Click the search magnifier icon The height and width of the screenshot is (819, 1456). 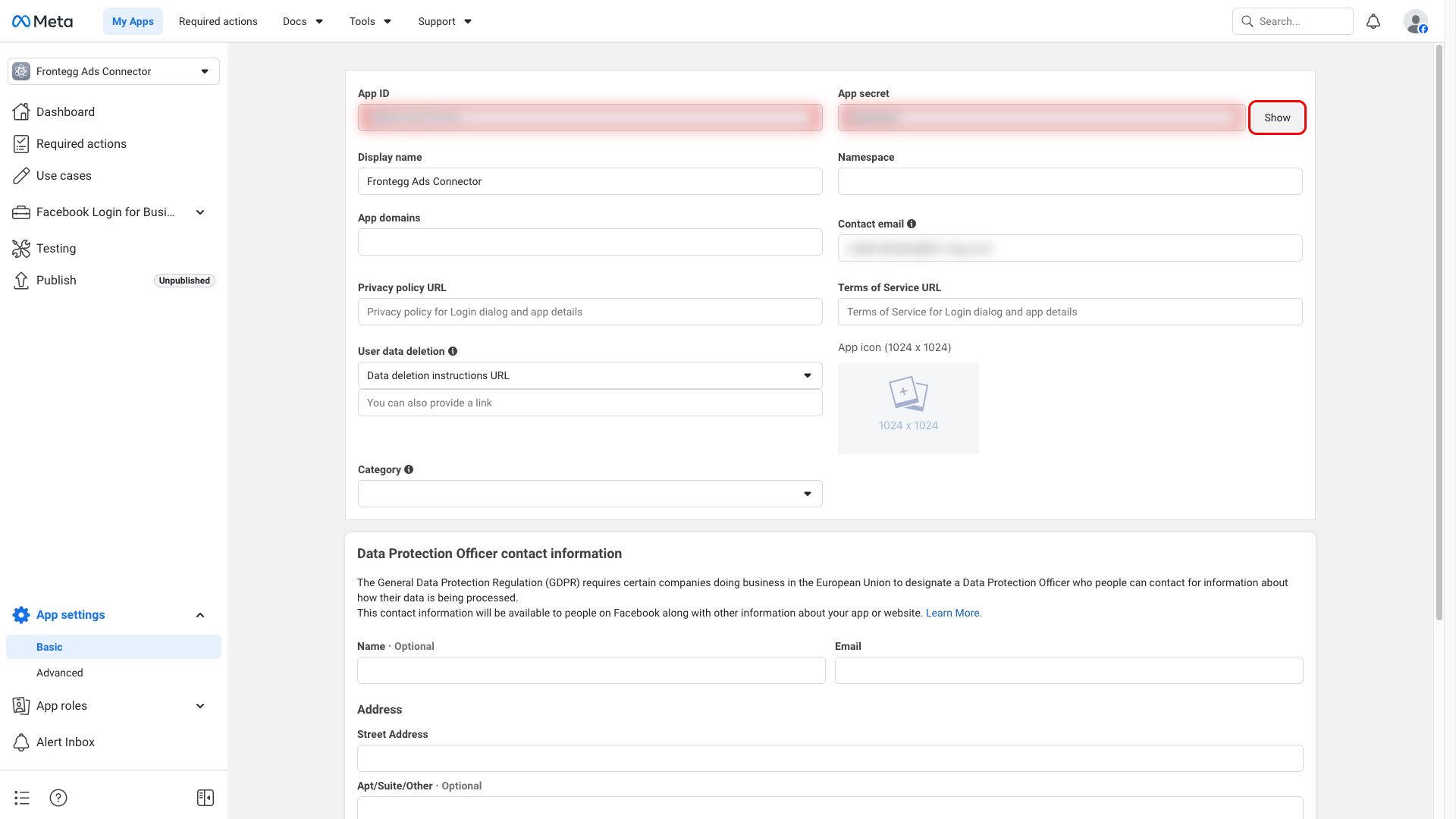(1247, 21)
